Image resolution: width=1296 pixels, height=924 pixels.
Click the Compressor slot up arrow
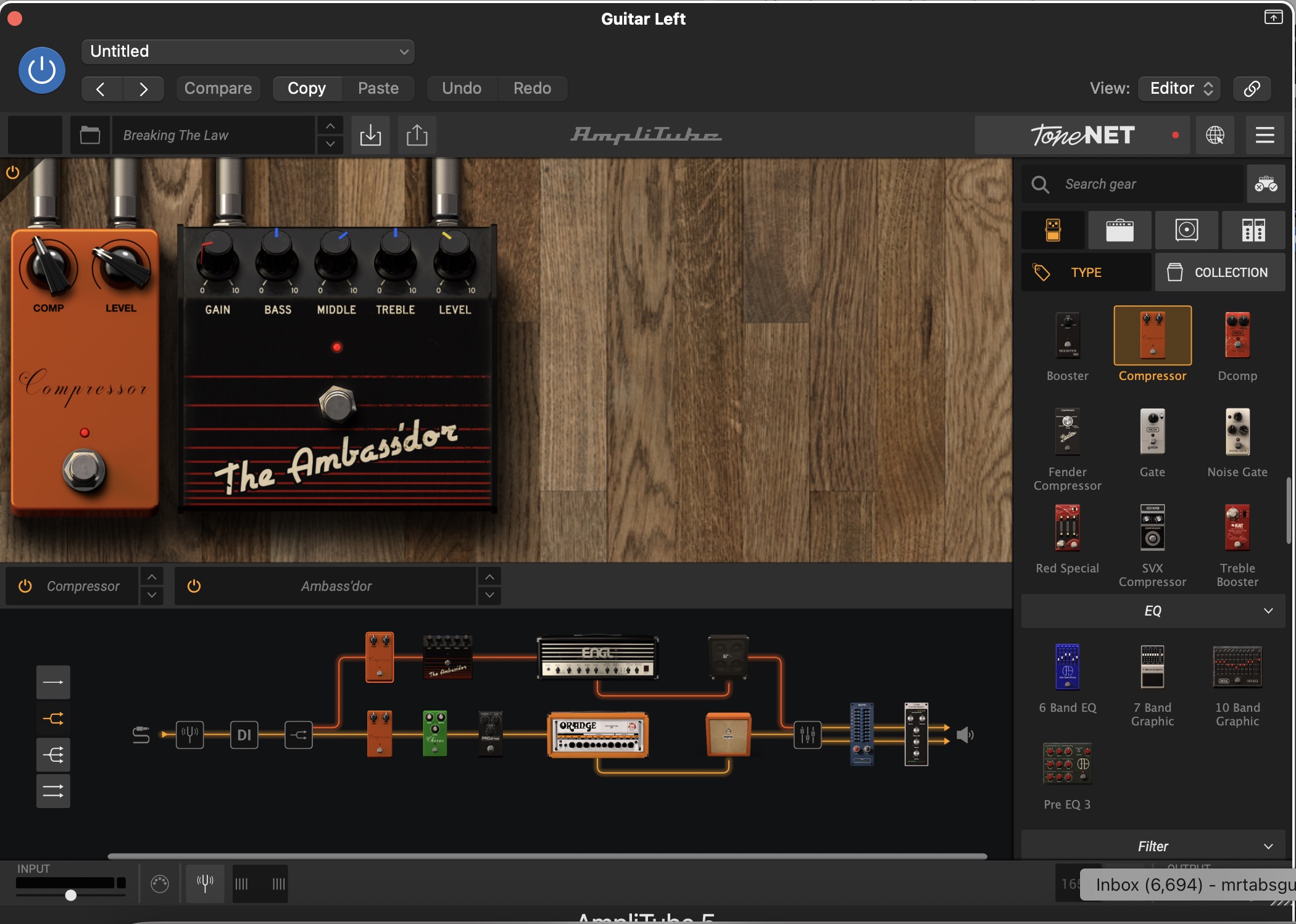click(x=152, y=577)
